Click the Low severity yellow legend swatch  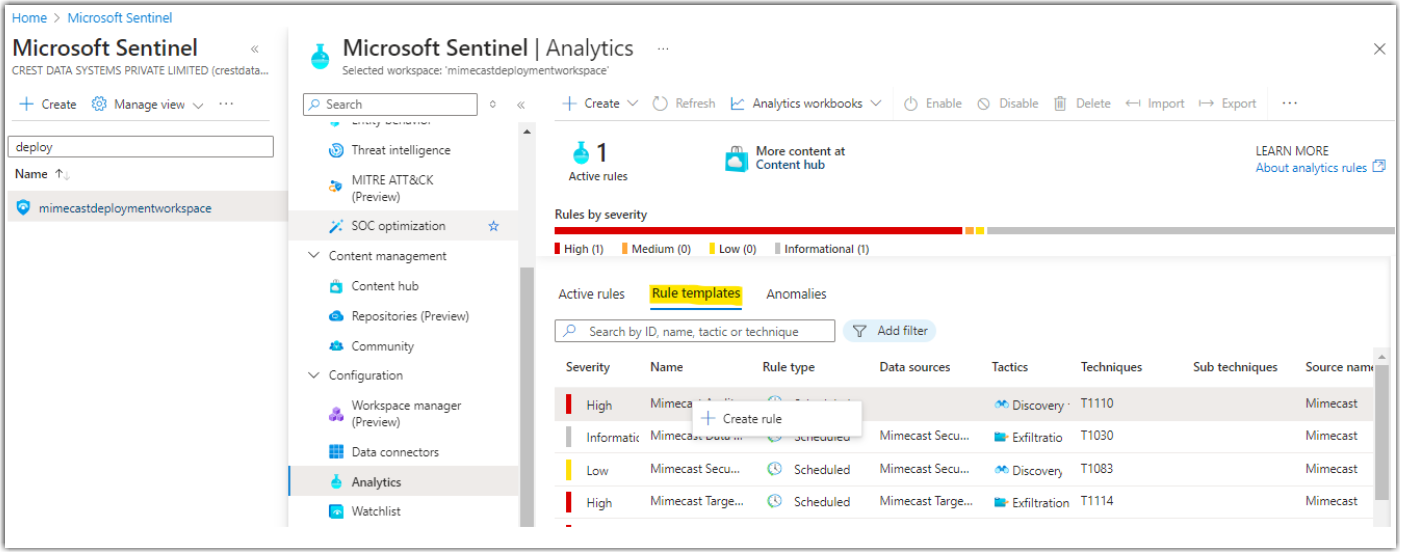[713, 249]
